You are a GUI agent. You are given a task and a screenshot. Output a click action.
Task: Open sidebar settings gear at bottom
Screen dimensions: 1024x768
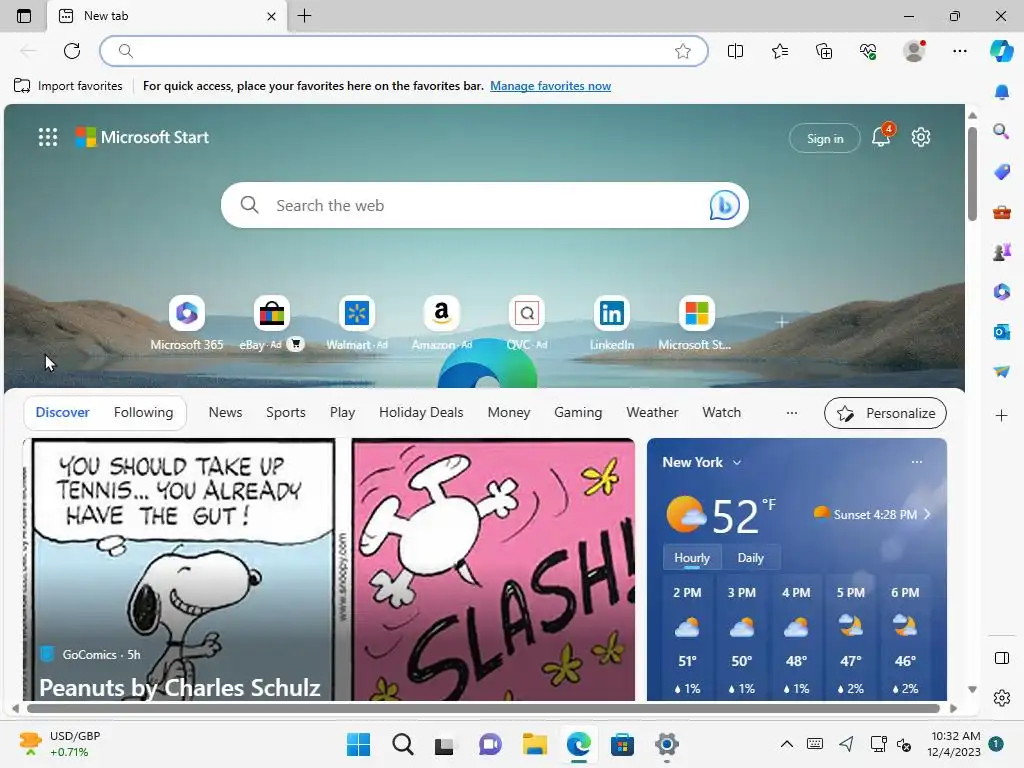click(x=1002, y=698)
